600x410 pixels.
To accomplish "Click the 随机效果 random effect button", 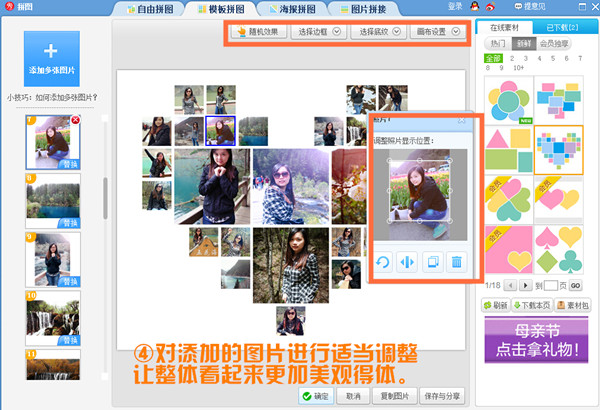I will [258, 32].
